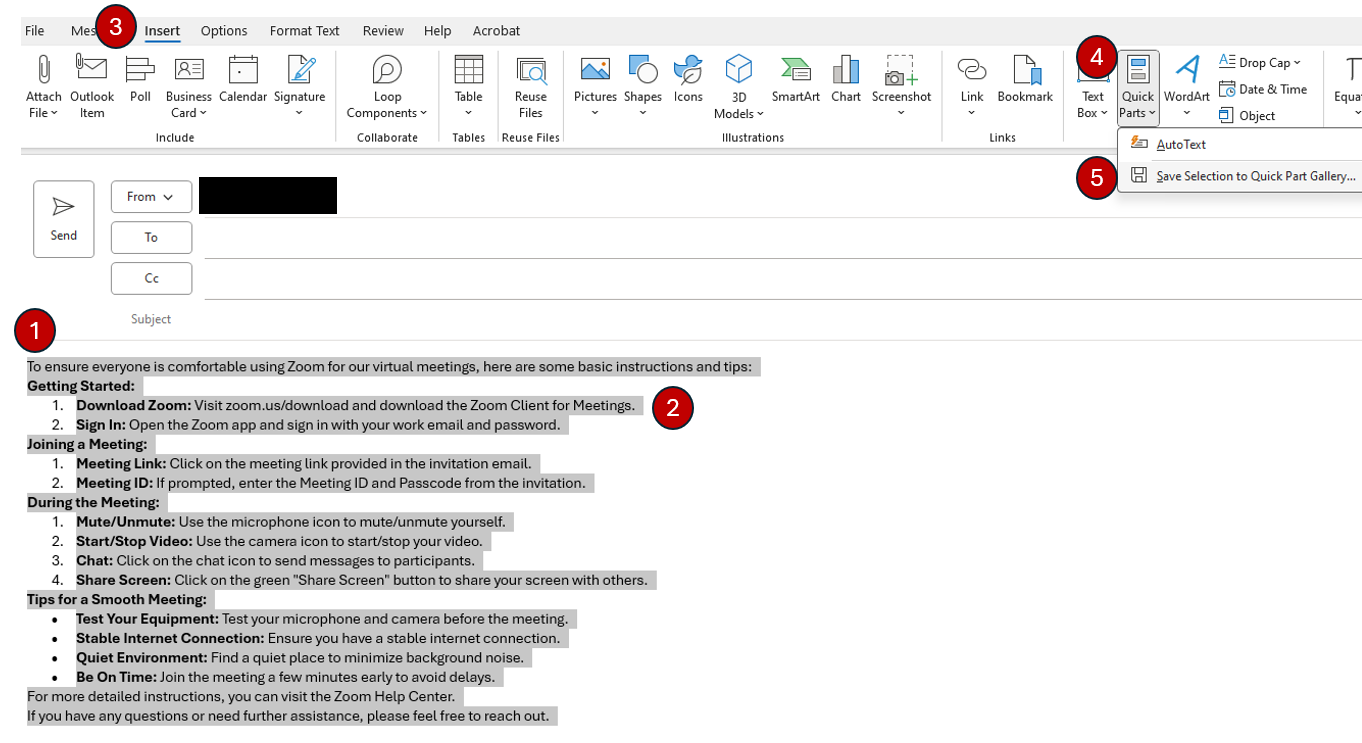The height and width of the screenshot is (743, 1362).
Task: Open the Shapes gallery
Action: tap(642, 86)
